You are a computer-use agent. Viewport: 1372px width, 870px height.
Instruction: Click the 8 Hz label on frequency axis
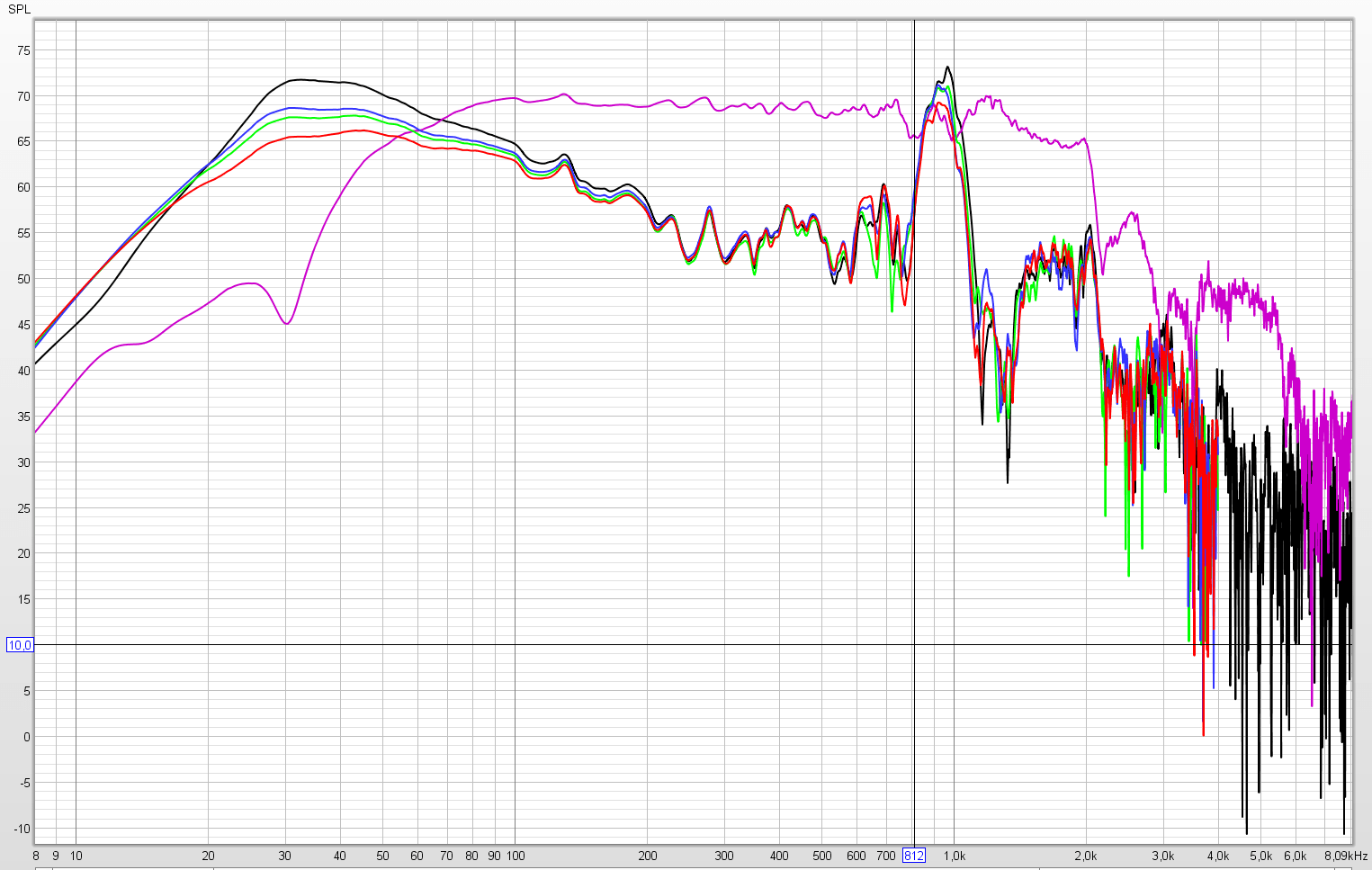36,857
